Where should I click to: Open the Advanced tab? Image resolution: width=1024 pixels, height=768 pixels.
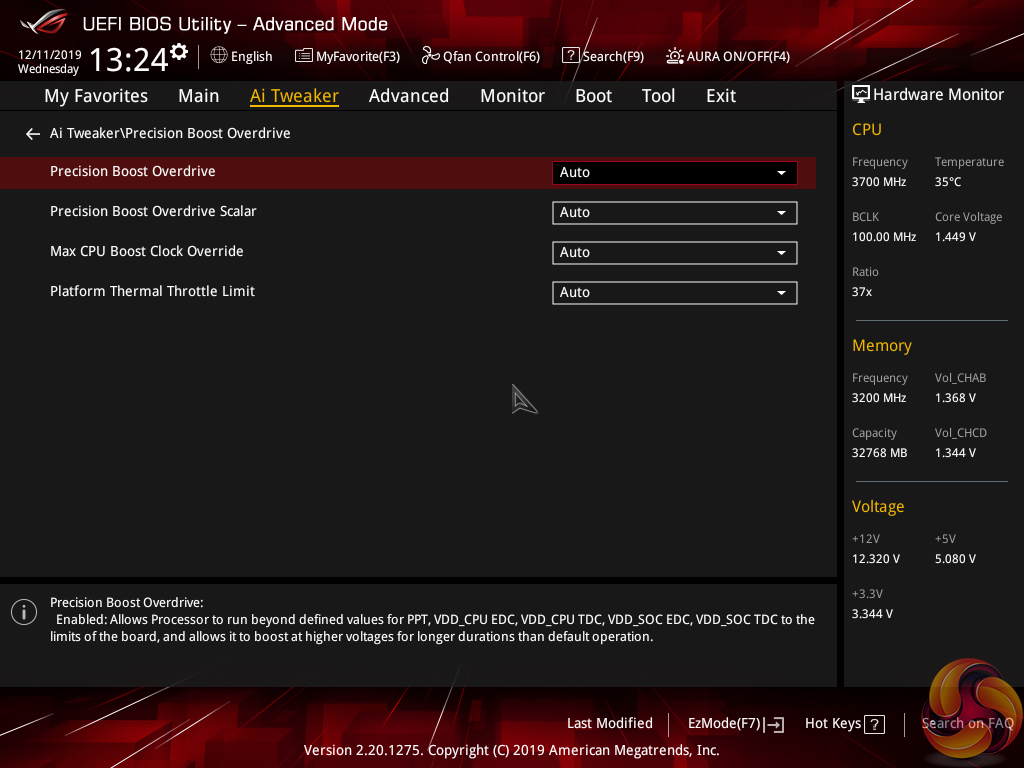[x=409, y=96]
